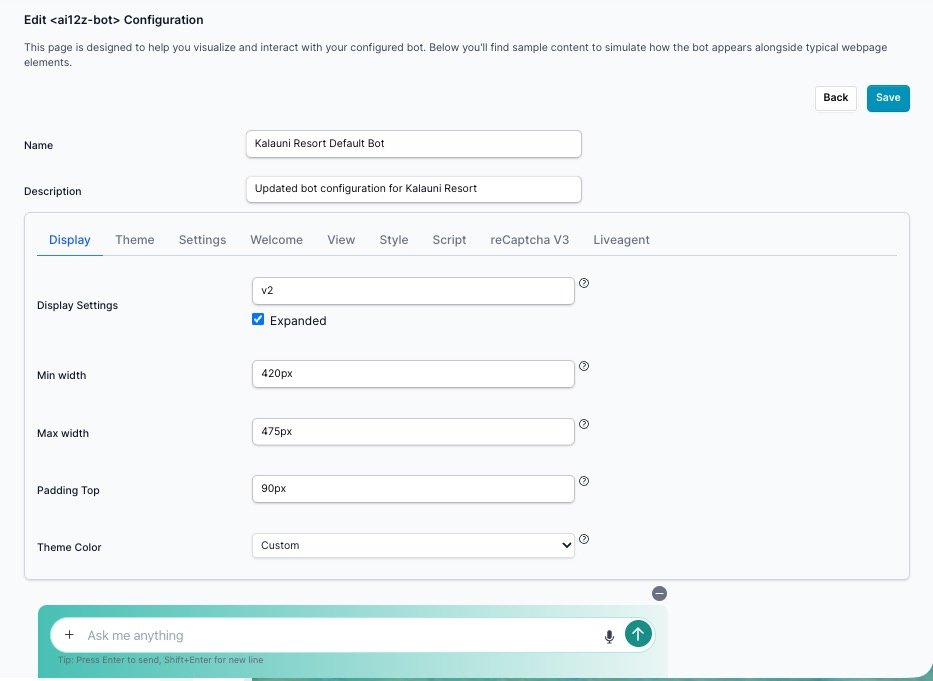Image resolution: width=933 pixels, height=681 pixels.
Task: Uncheck the Expanded checkbox
Action: [258, 320]
